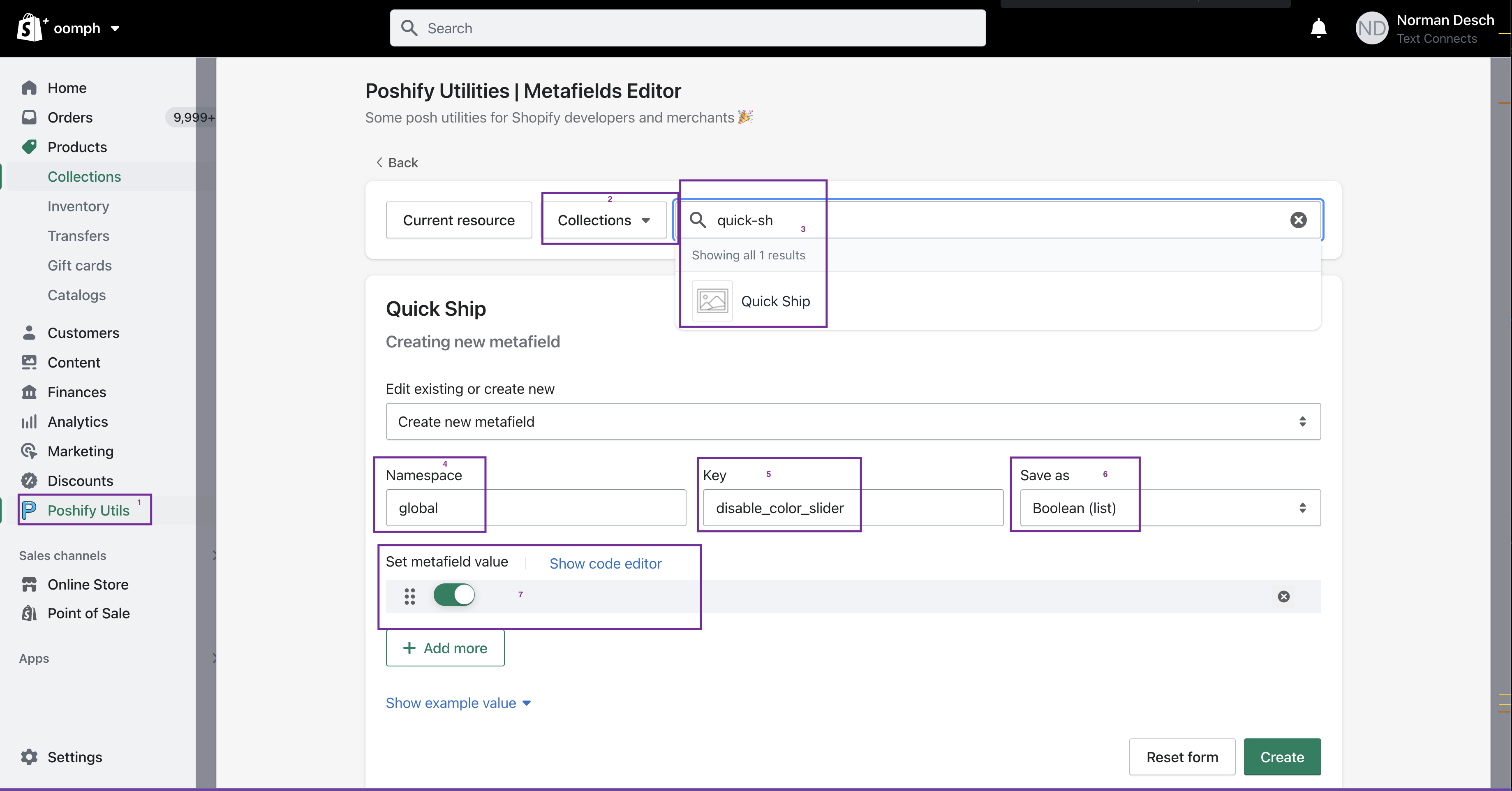Remove the boolean value row
1512x791 pixels.
(x=1284, y=597)
